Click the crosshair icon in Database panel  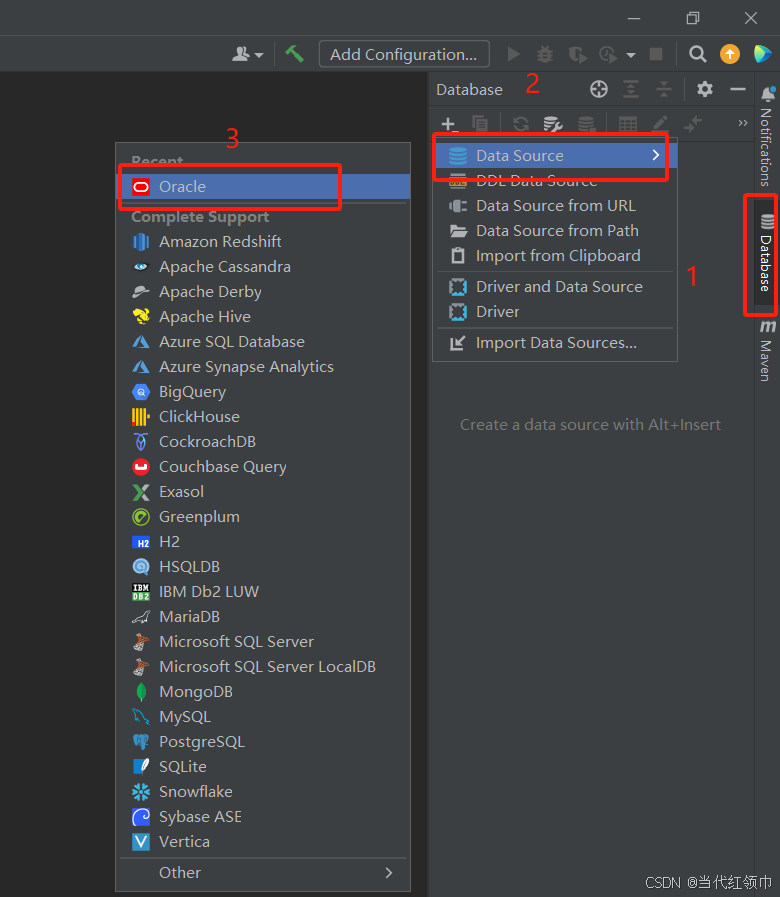599,89
